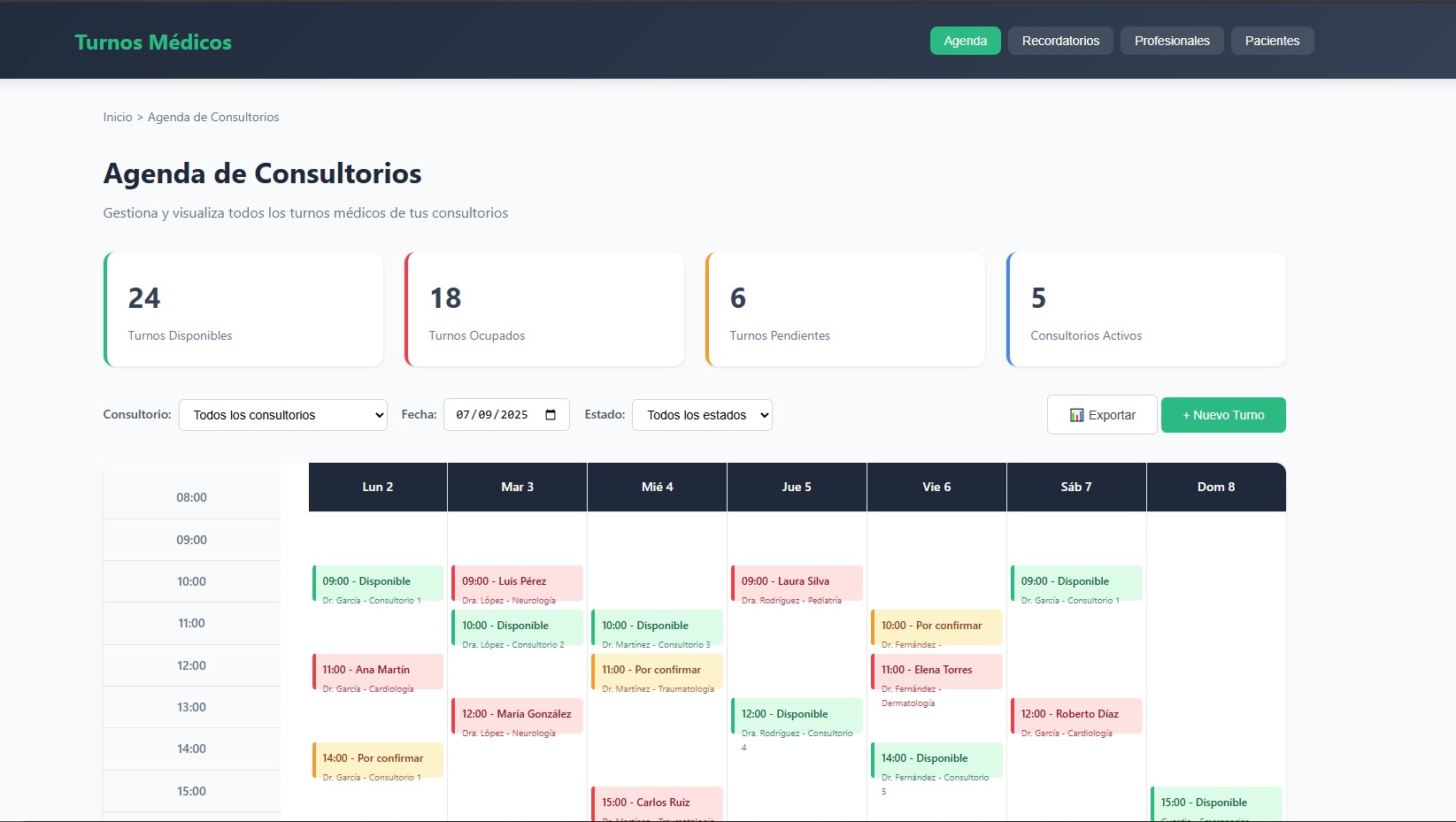Open the Pacientes tab
The width and height of the screenshot is (1456, 822).
coord(1272,41)
